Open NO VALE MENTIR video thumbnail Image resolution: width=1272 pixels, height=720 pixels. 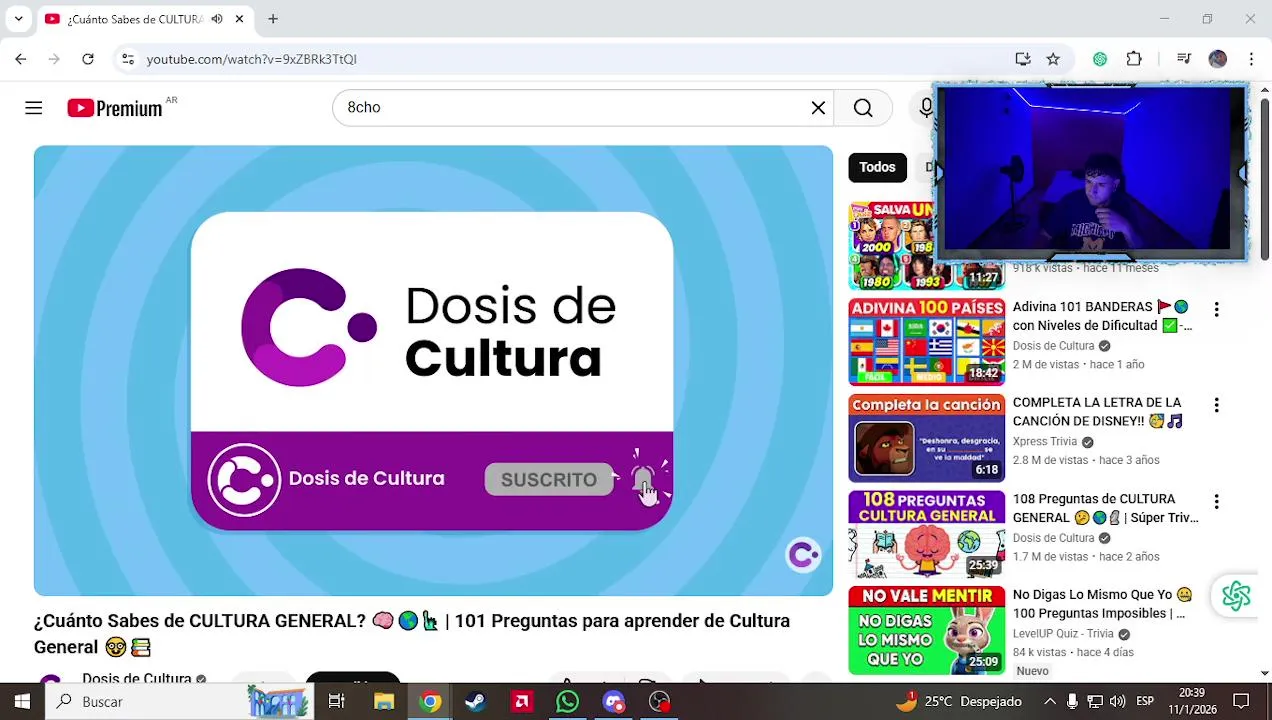[927, 630]
